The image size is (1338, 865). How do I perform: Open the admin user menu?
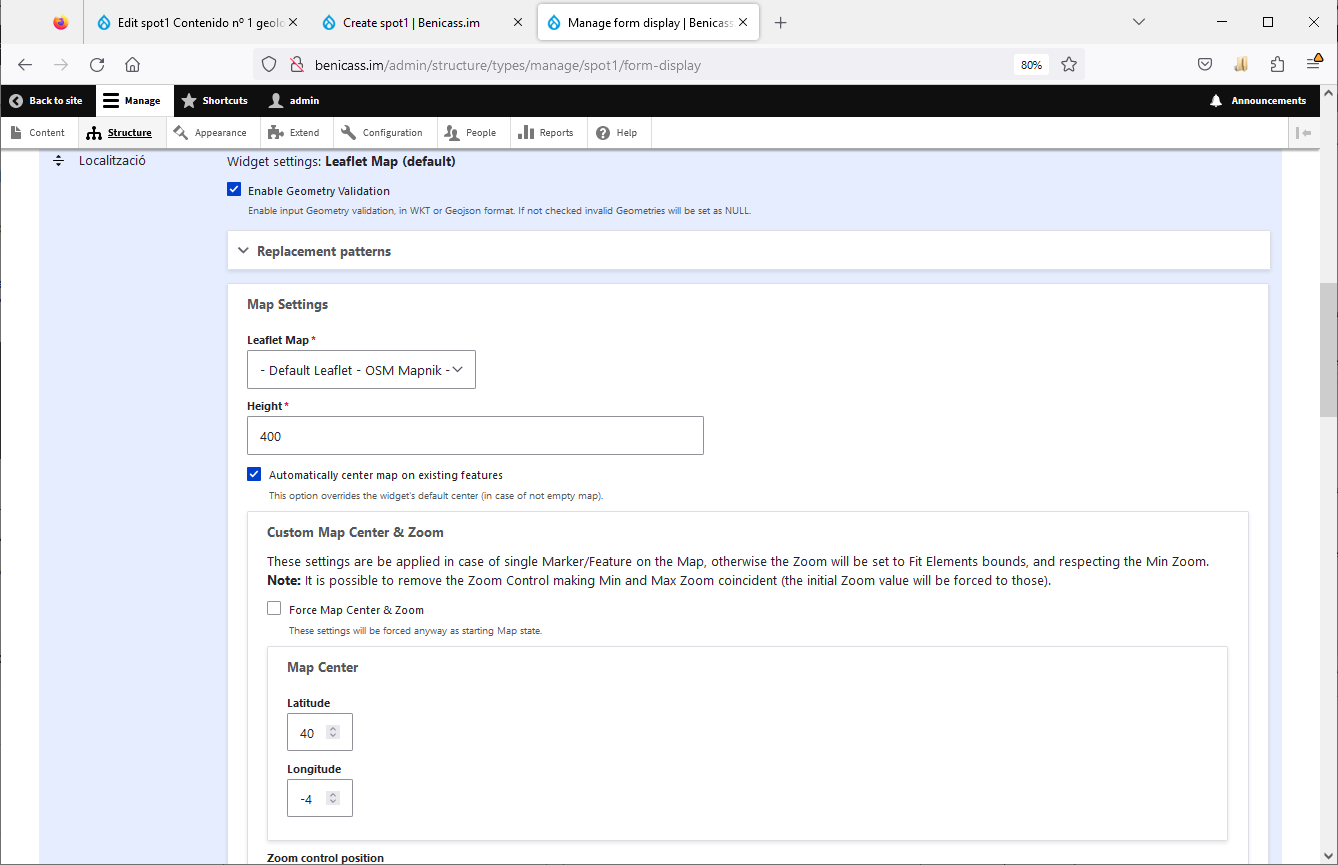295,101
